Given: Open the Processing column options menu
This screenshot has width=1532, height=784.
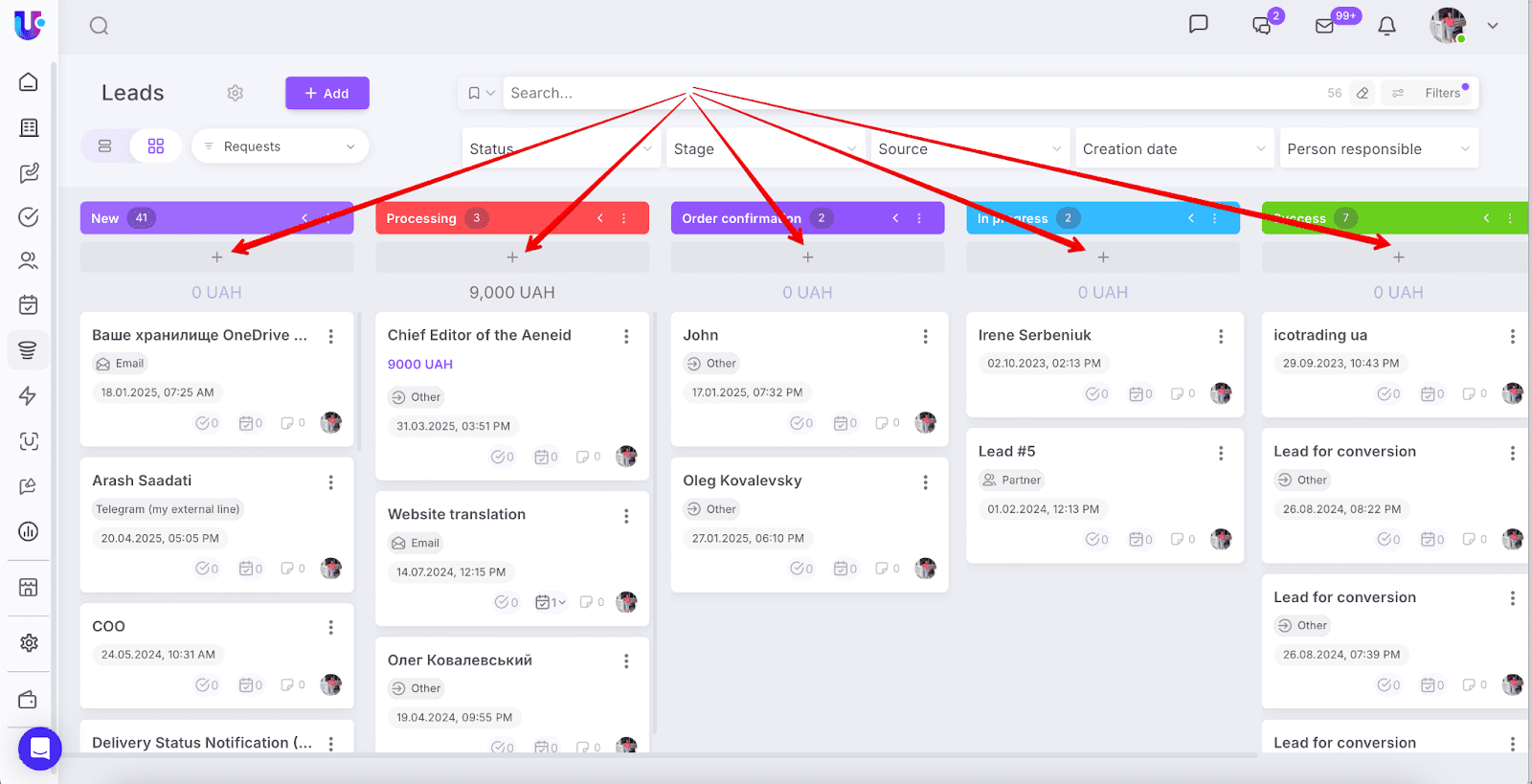Looking at the screenshot, I should coord(624,218).
